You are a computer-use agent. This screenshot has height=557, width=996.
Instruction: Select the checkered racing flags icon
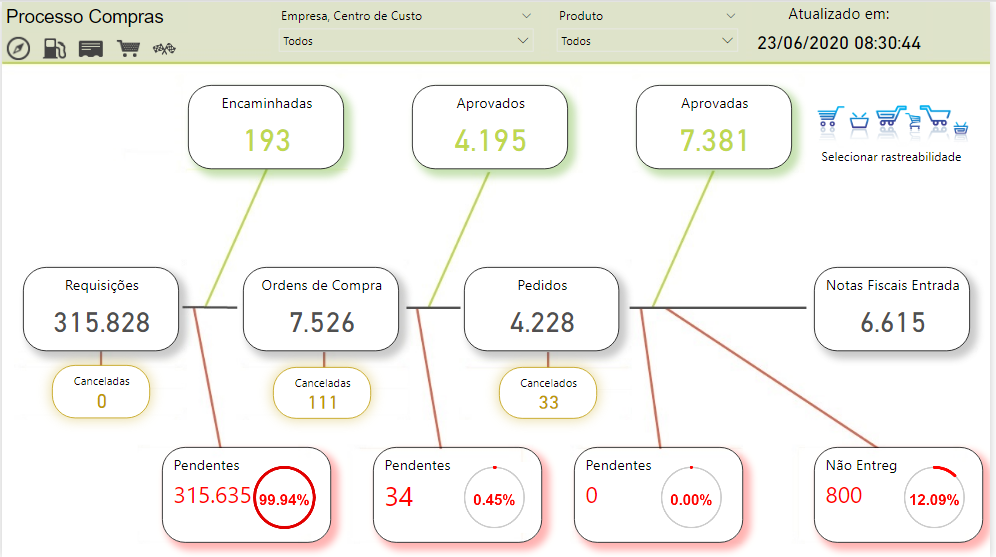pos(164,48)
